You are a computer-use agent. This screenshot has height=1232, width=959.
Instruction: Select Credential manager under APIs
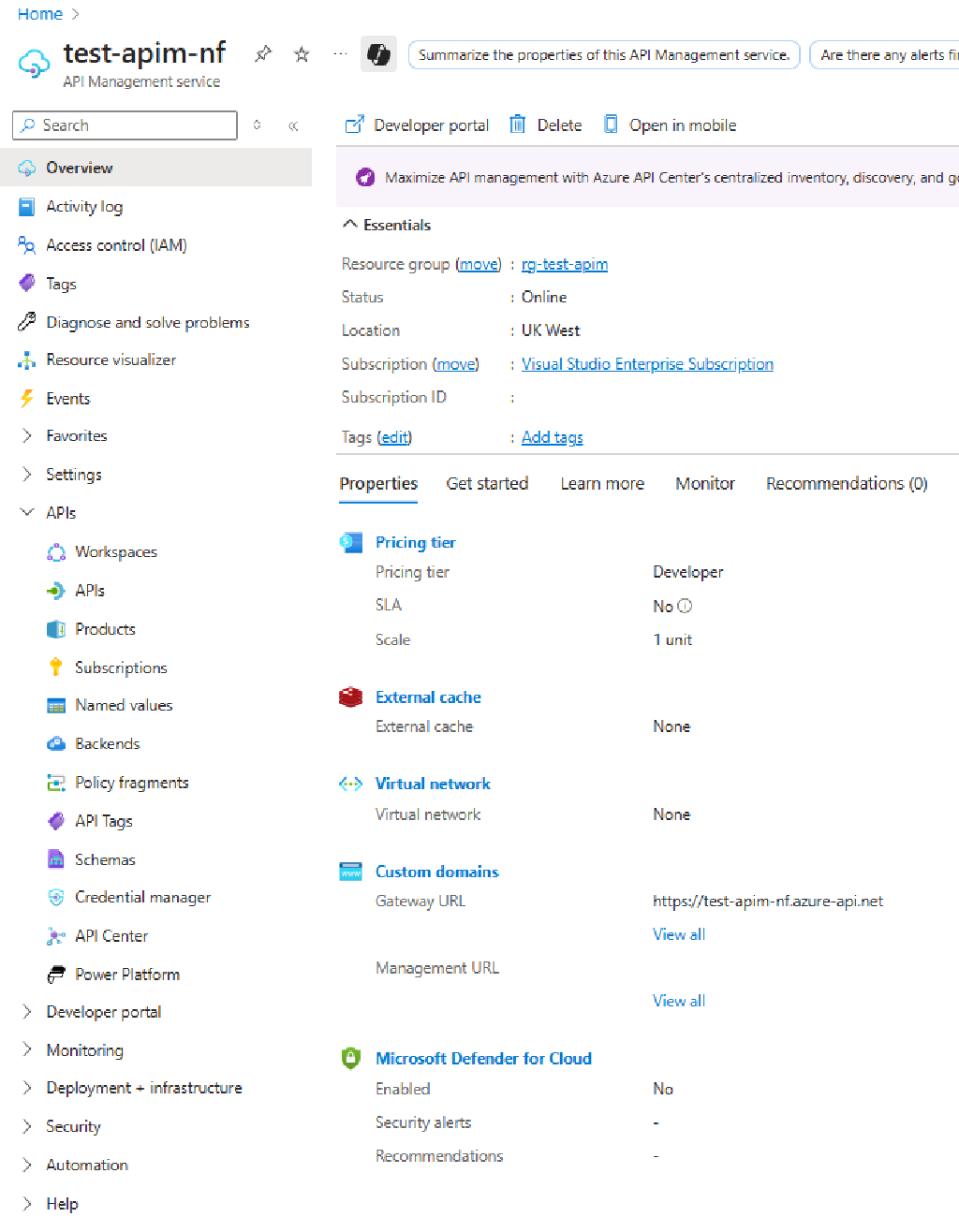tap(141, 897)
